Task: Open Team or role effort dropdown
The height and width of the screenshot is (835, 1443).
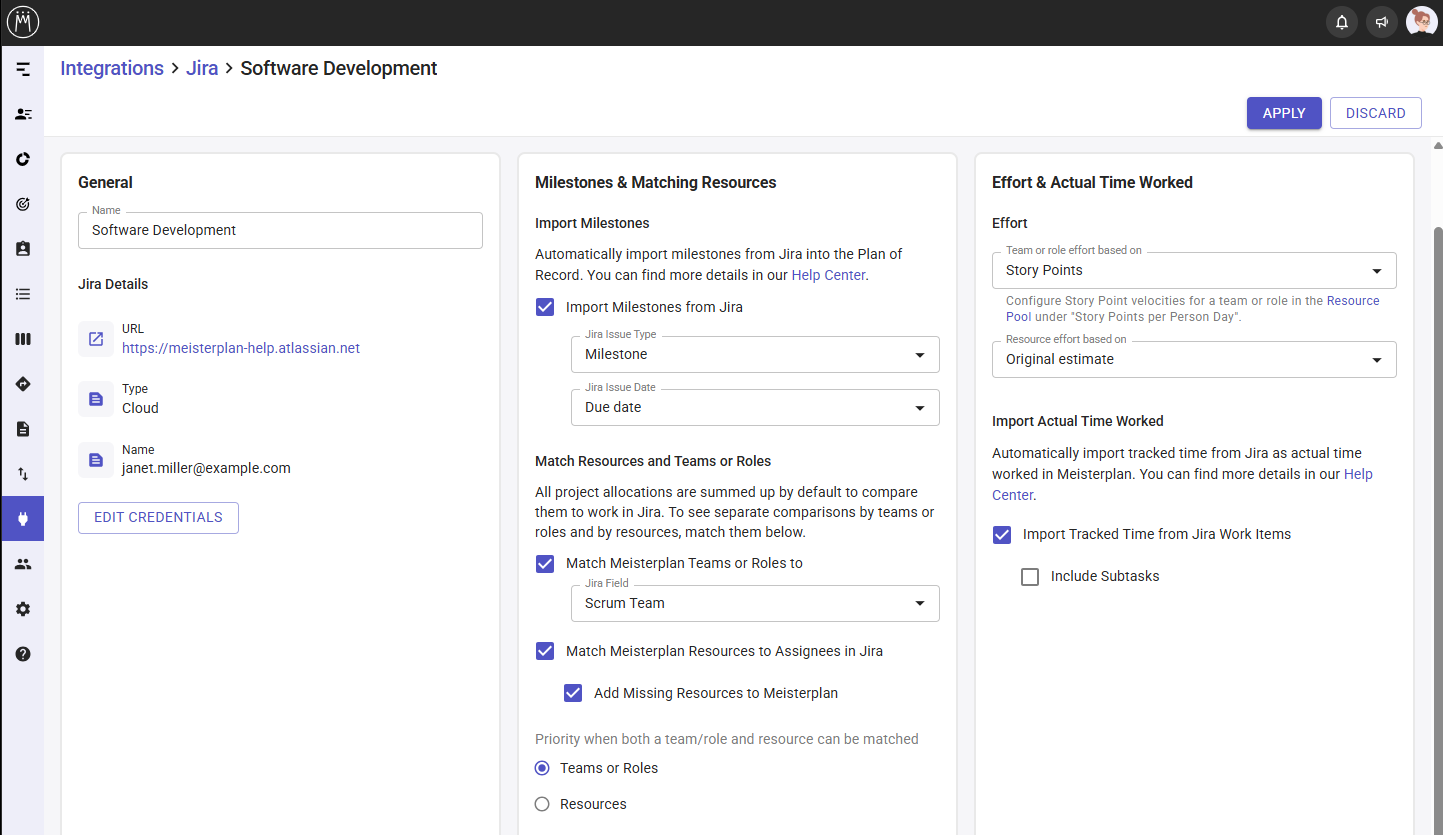Action: (1194, 270)
